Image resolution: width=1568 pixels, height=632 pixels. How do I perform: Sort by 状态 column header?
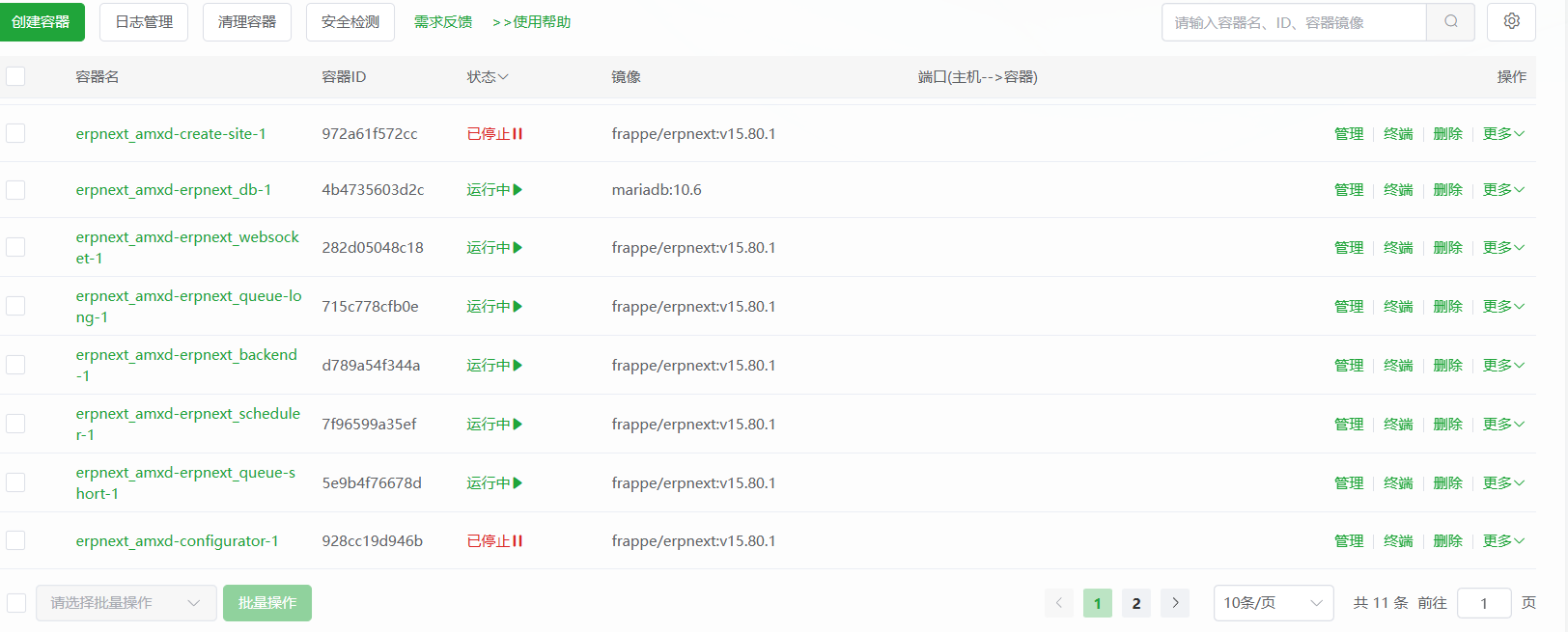[x=488, y=77]
